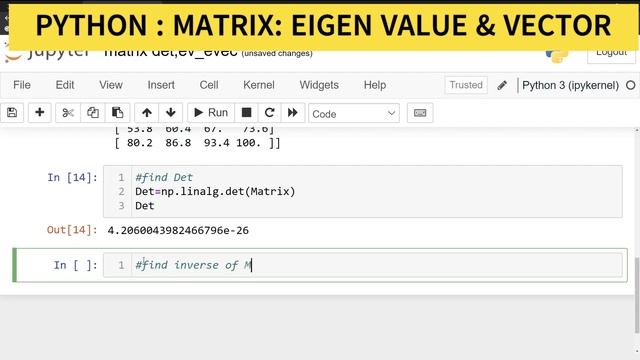Screen dimensions: 640x360
Task: Interrupt the kernel with the stop square icon
Action: [246, 113]
